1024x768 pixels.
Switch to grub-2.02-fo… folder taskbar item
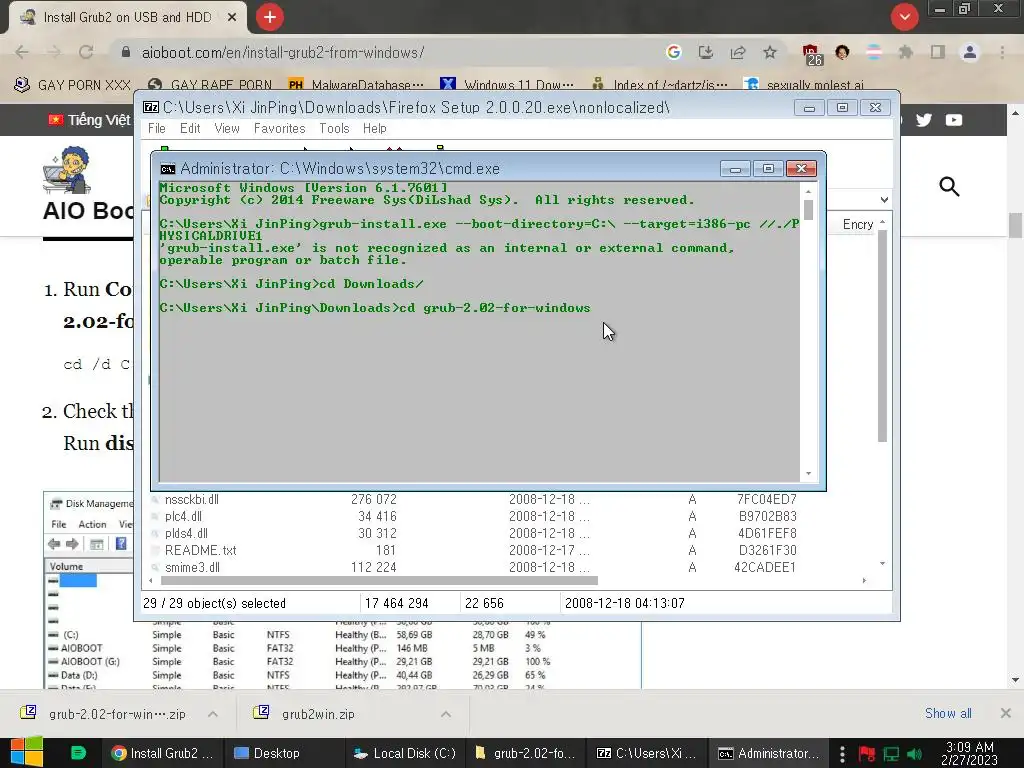click(x=526, y=753)
